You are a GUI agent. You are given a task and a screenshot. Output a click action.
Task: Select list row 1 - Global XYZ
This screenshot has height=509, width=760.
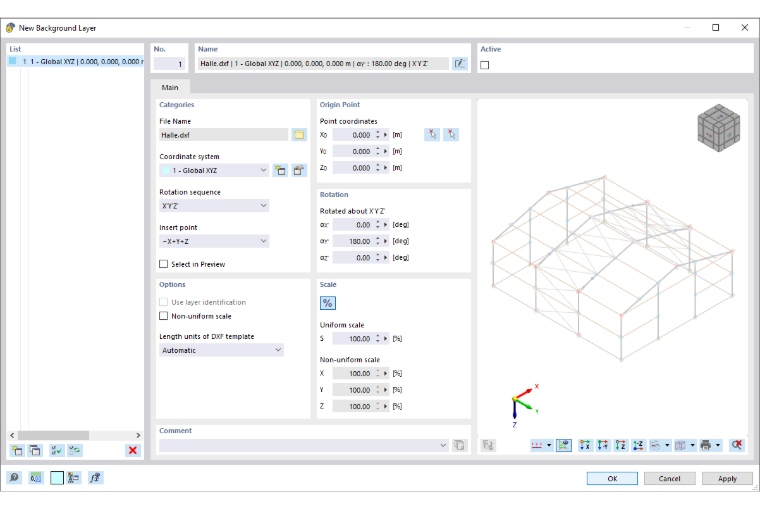click(x=76, y=62)
